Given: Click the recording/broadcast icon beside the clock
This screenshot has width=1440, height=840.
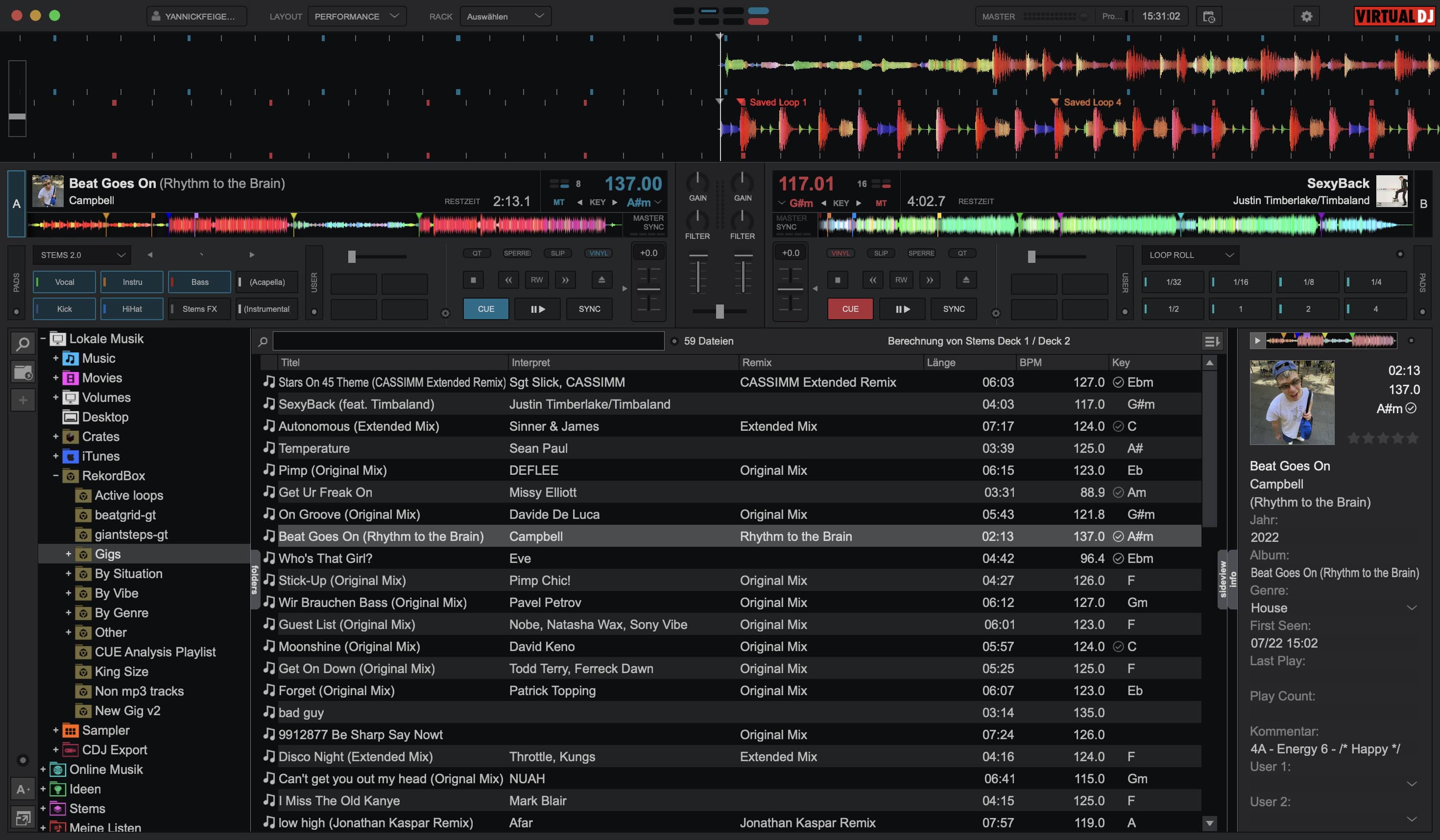Looking at the screenshot, I should [x=1209, y=17].
